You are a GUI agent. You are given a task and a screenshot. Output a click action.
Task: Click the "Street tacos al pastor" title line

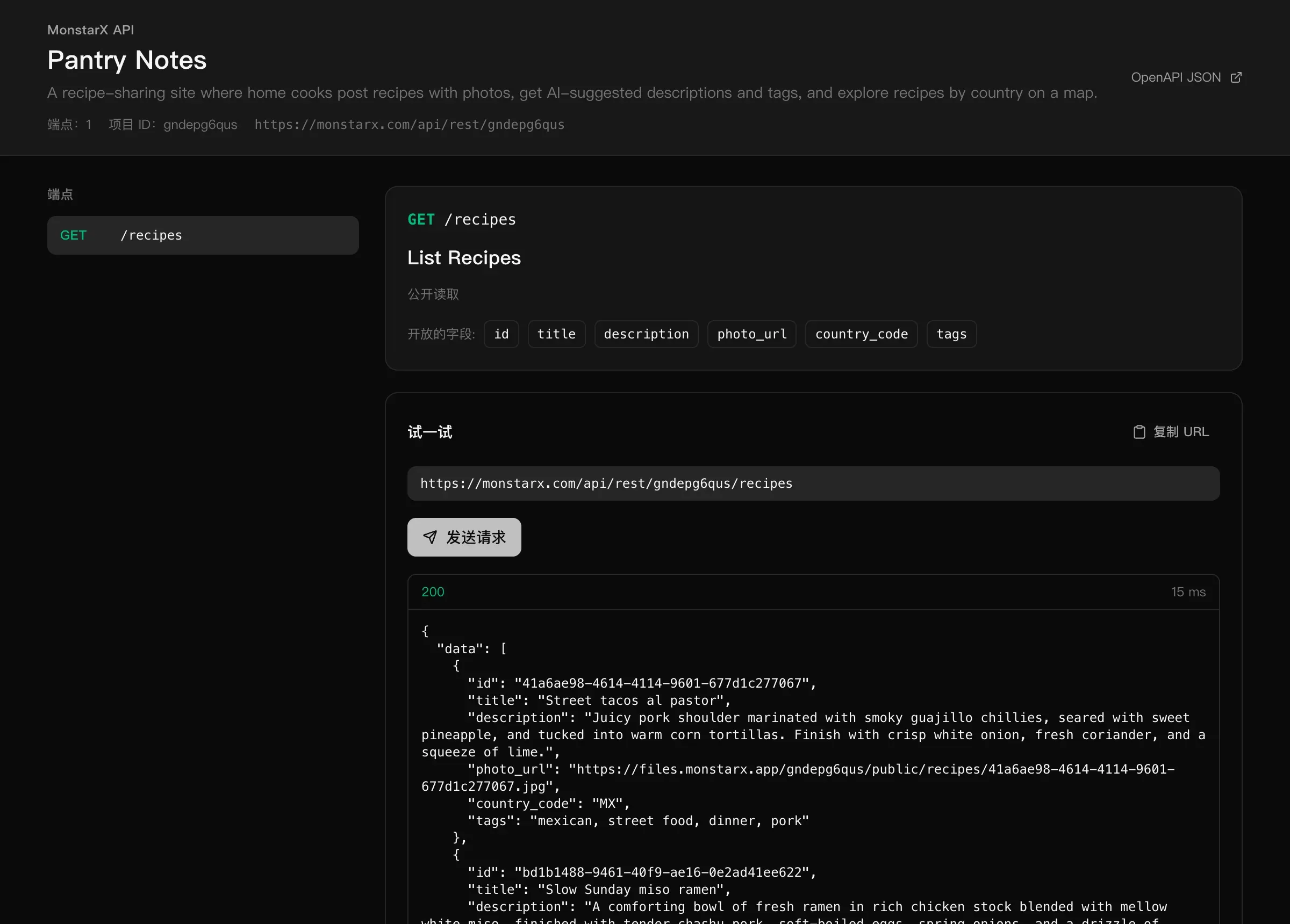point(599,701)
